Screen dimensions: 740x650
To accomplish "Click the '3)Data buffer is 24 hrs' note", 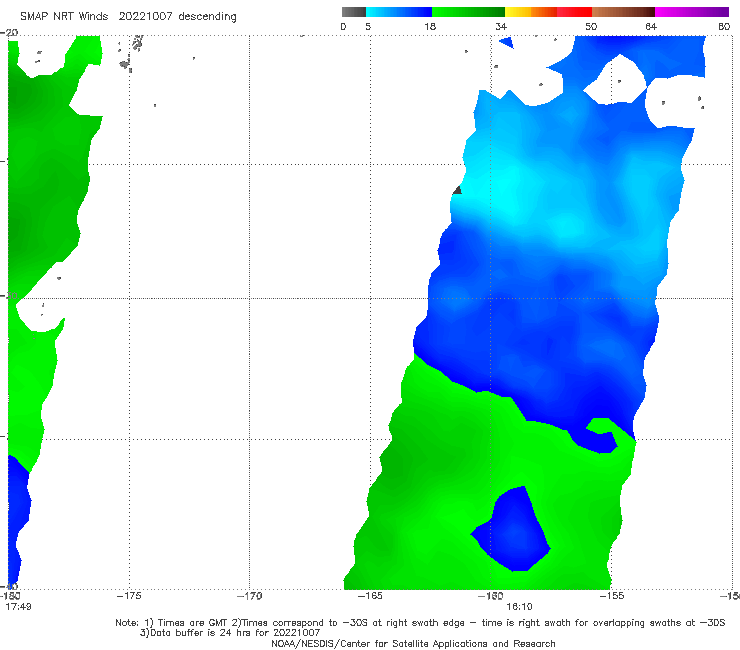I will click(x=230, y=633).
